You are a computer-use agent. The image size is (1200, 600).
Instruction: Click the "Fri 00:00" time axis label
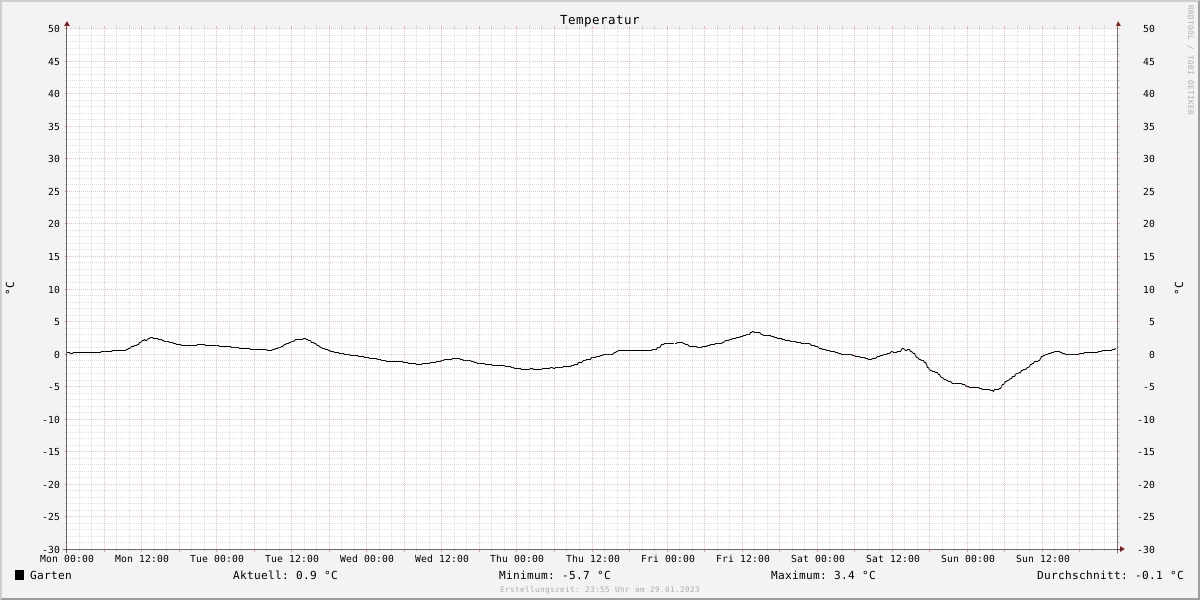[668, 559]
